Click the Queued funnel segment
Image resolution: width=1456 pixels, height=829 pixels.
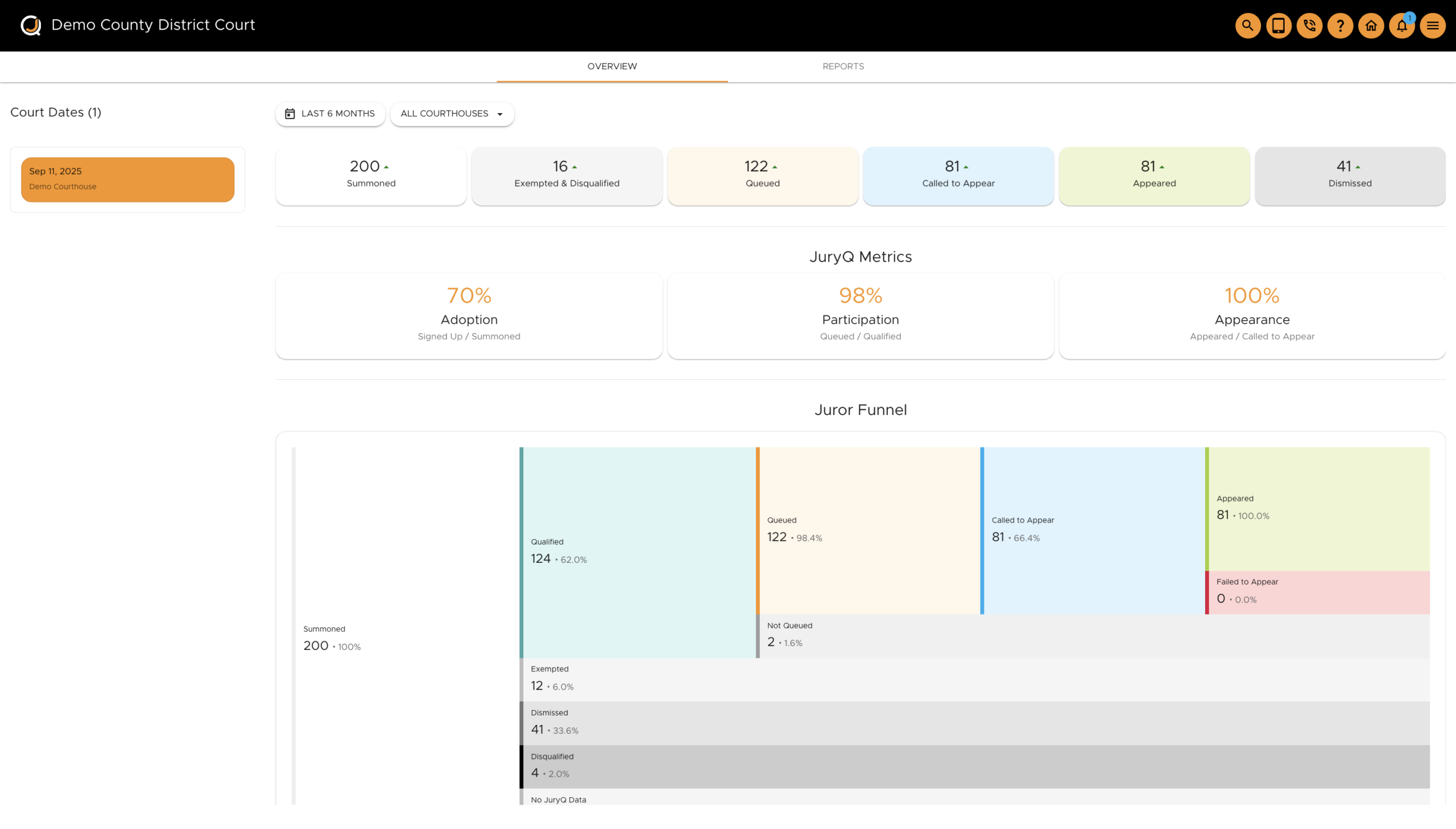click(x=868, y=529)
